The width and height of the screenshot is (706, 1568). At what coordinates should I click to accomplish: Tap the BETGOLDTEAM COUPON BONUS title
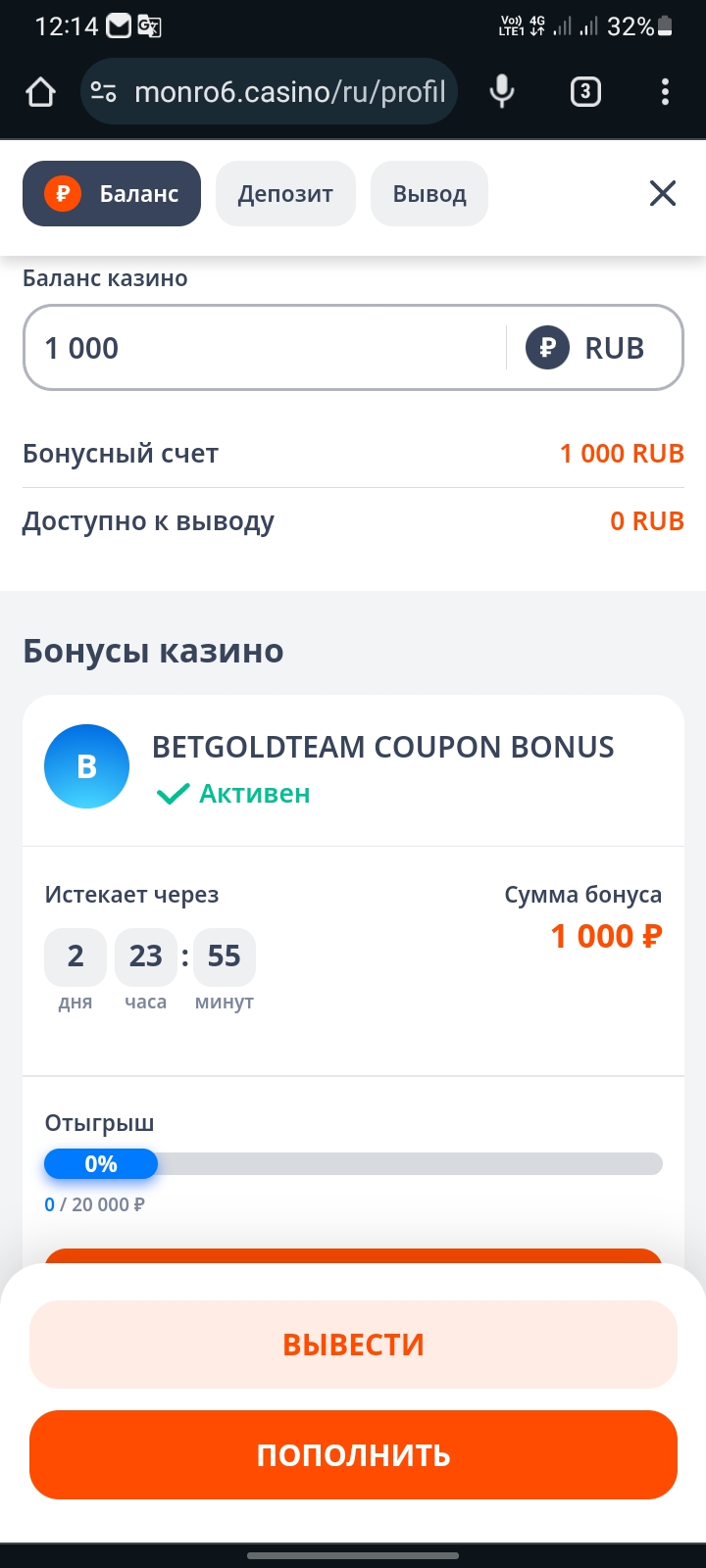coord(382,747)
